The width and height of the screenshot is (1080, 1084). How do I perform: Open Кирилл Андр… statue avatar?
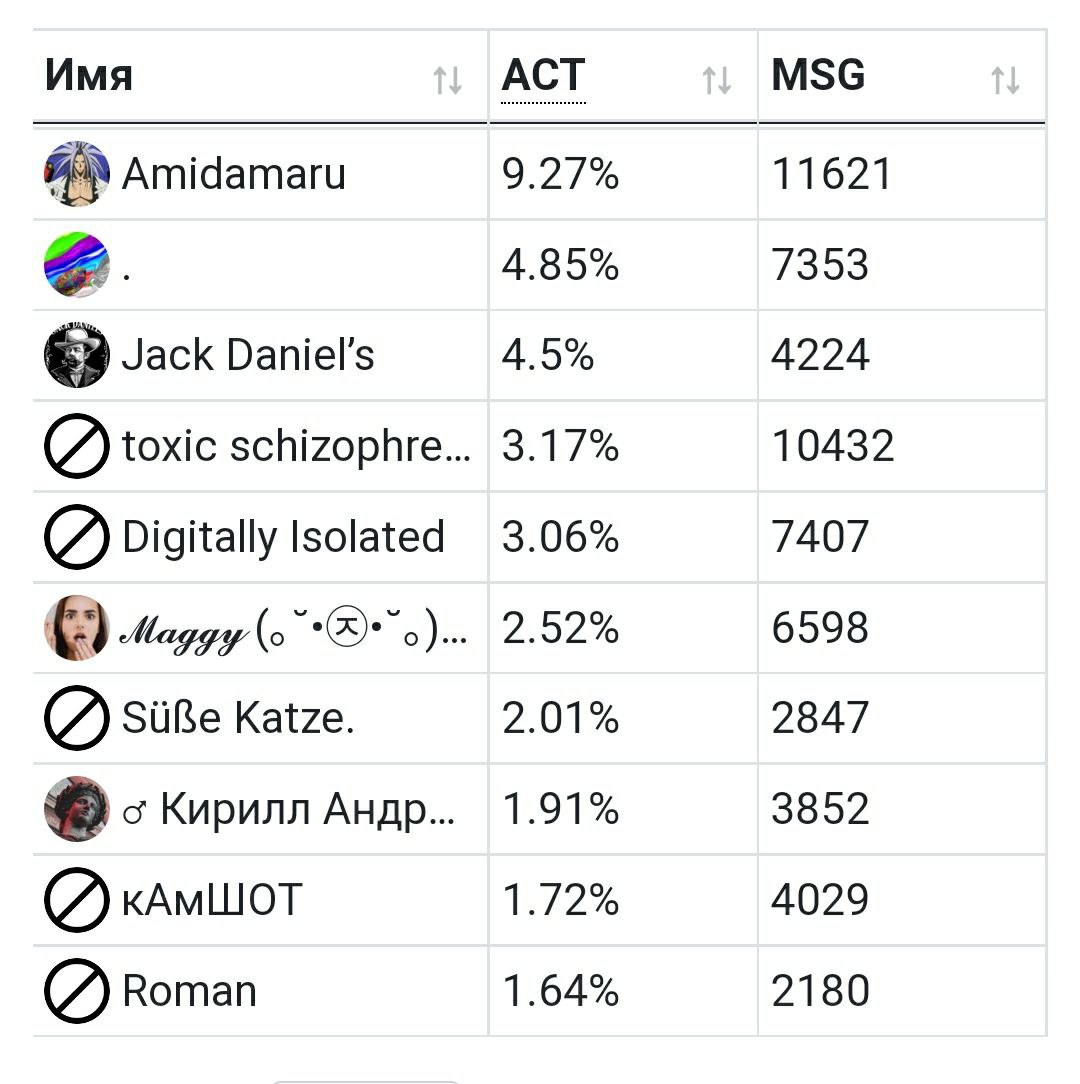[x=77, y=809]
